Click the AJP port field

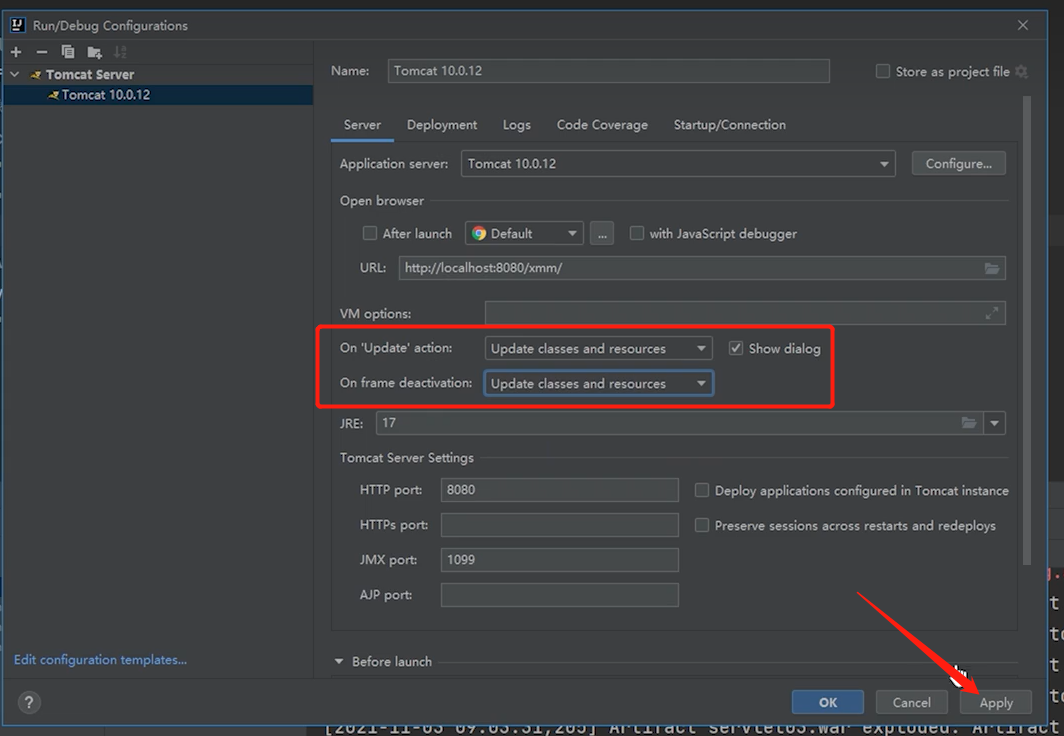point(560,595)
